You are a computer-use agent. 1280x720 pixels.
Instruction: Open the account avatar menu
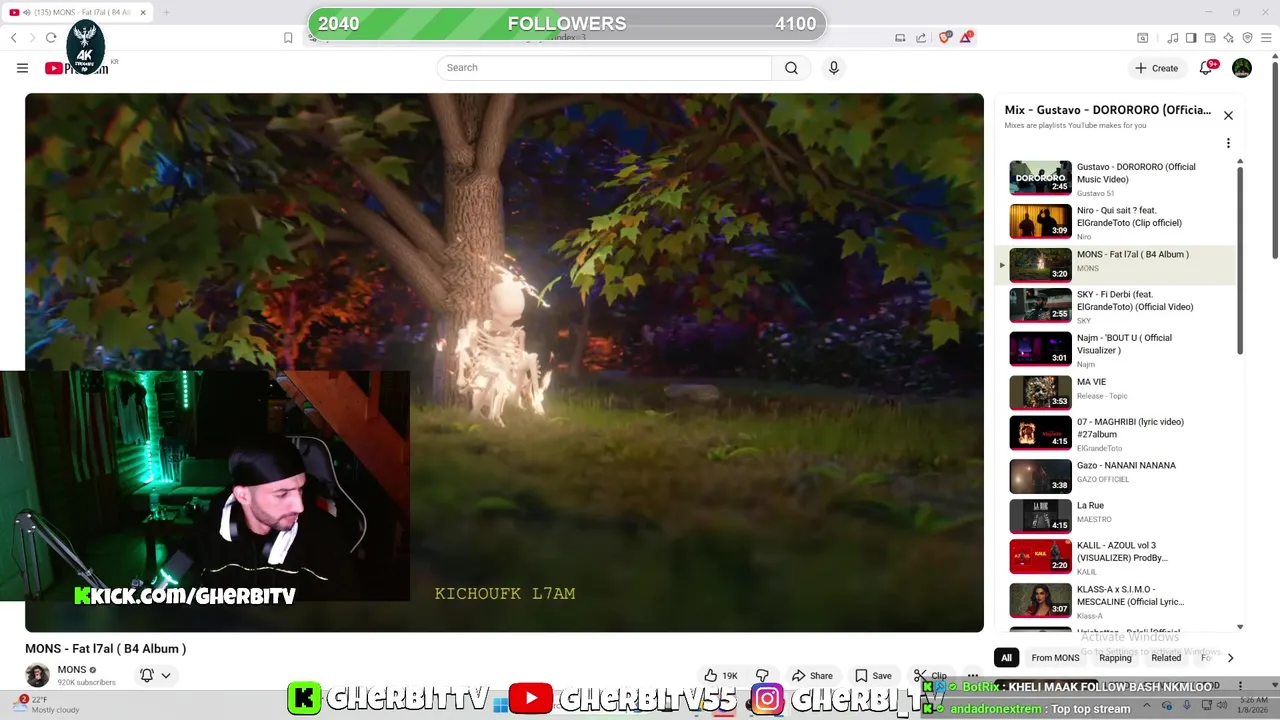[x=1242, y=68]
